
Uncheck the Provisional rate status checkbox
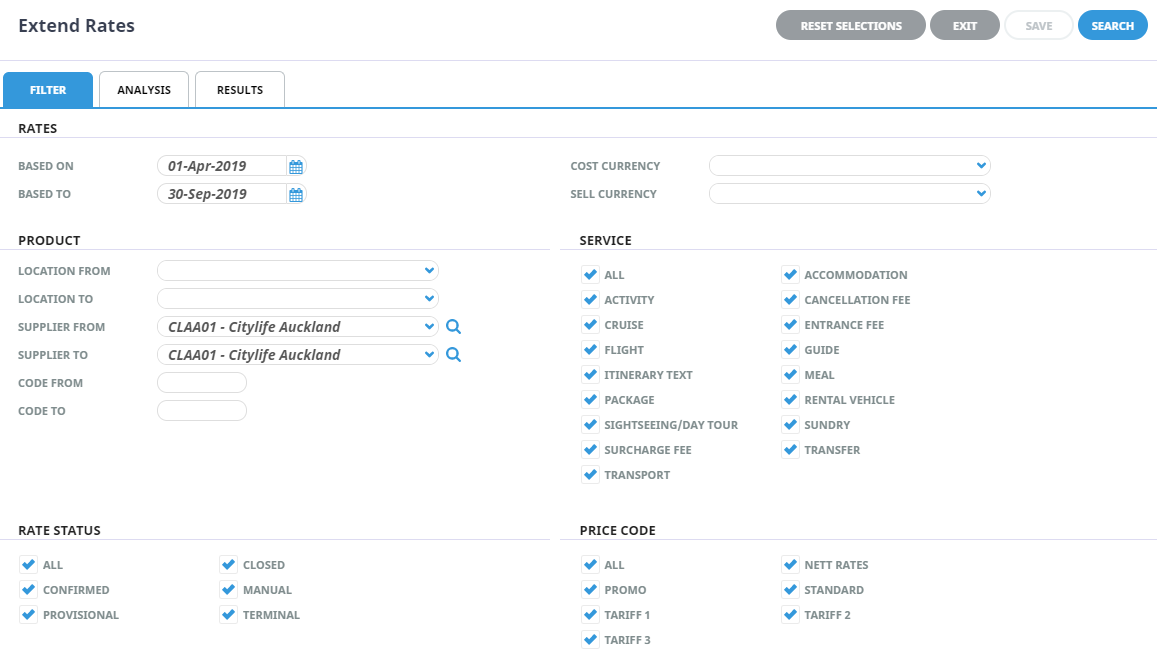pos(29,616)
